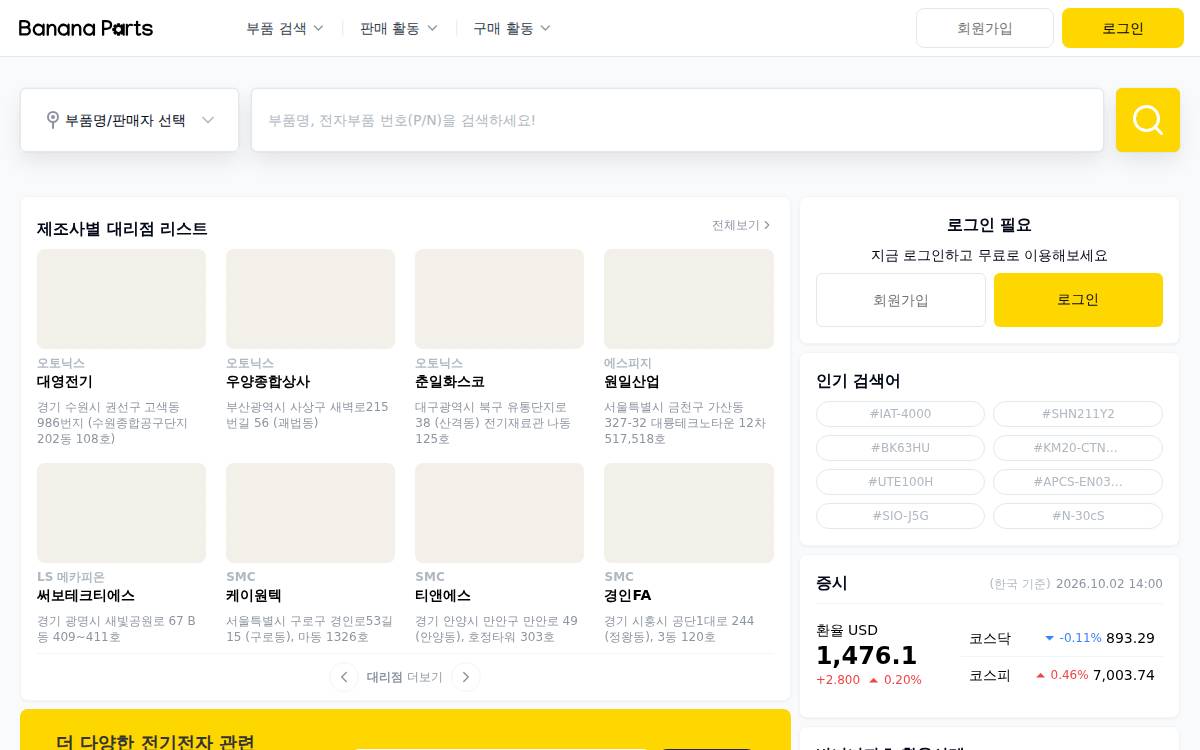
Task: Open 우양종합상사 distributor thumbnail
Action: 310,299
